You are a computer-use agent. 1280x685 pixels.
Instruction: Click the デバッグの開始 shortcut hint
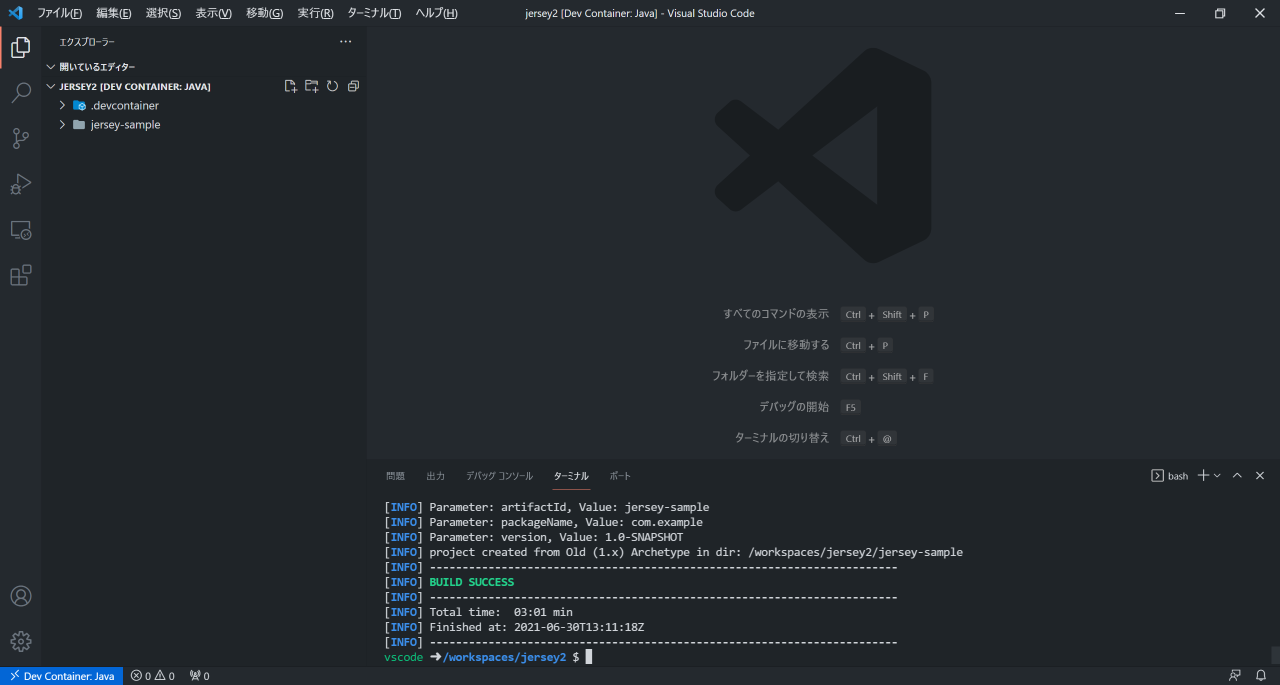tap(810, 407)
